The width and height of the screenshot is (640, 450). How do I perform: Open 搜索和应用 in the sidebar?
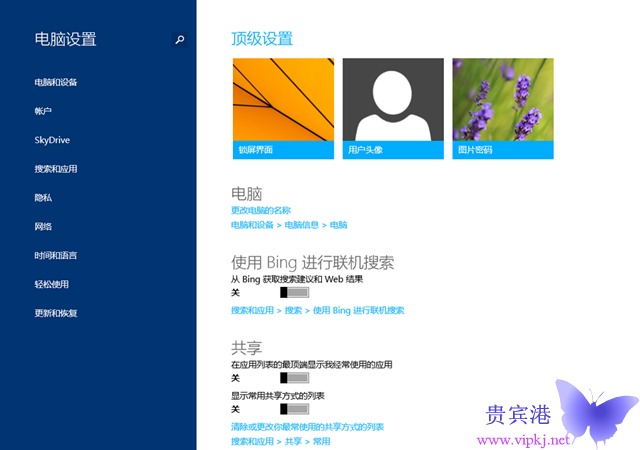tap(56, 169)
